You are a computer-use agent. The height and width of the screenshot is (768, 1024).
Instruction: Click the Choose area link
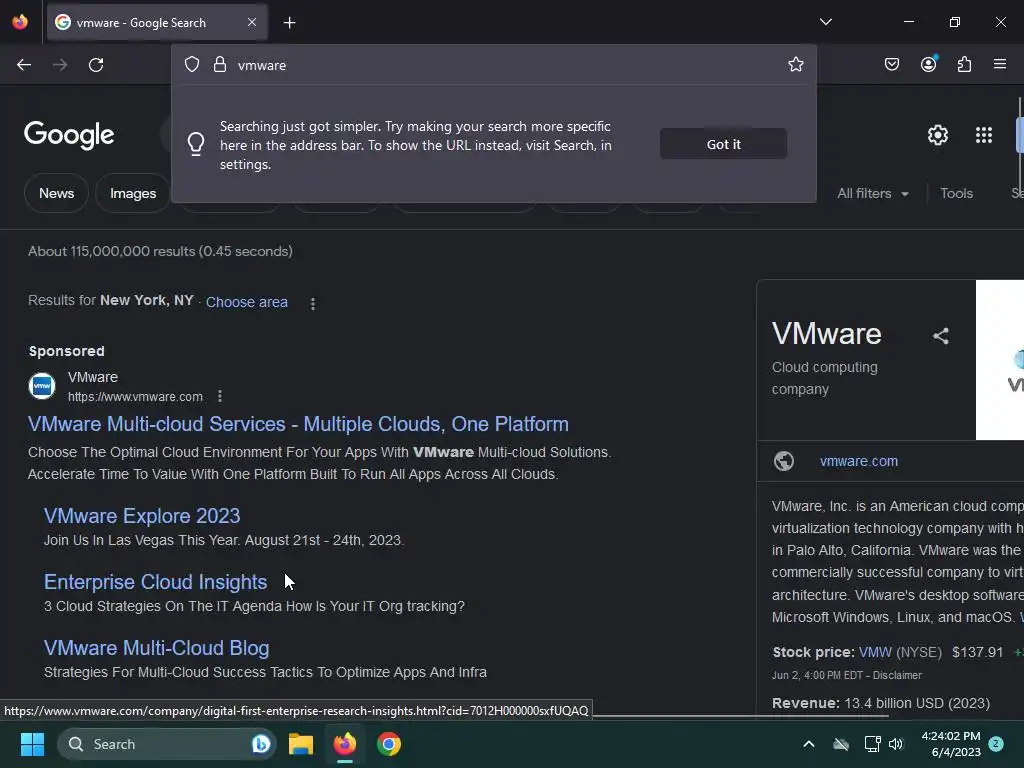(x=247, y=302)
